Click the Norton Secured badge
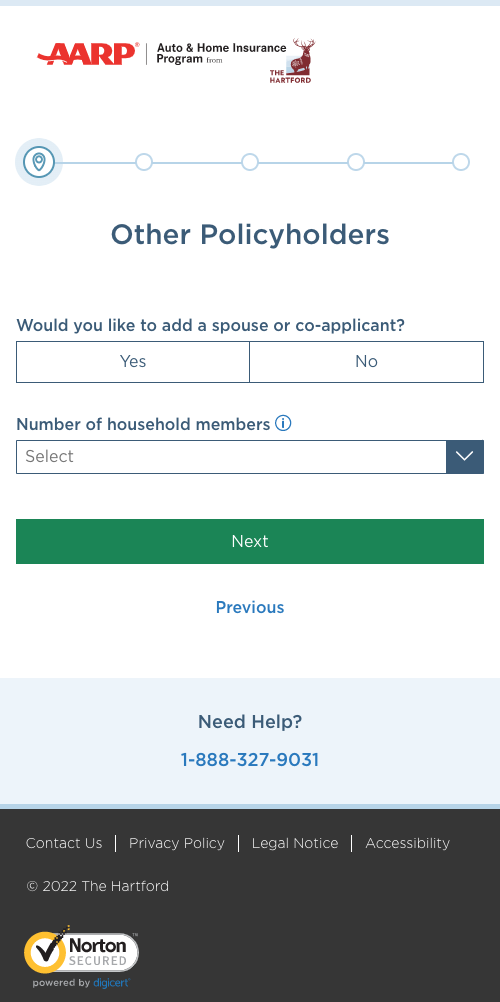 (81, 957)
